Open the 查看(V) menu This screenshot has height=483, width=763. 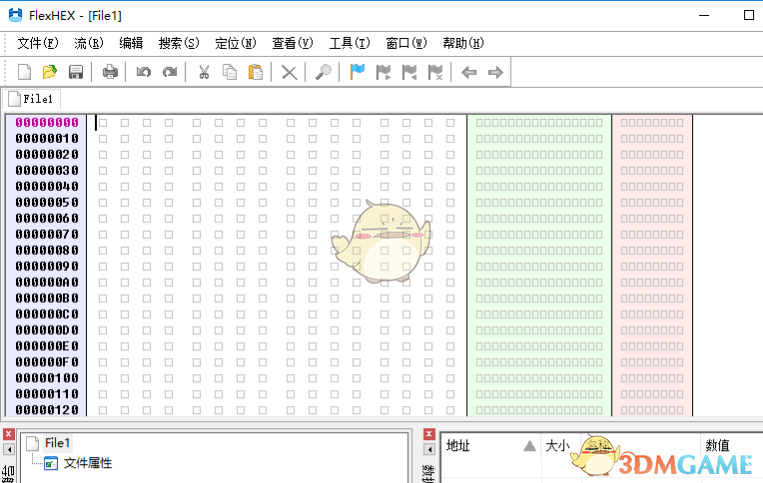[292, 43]
